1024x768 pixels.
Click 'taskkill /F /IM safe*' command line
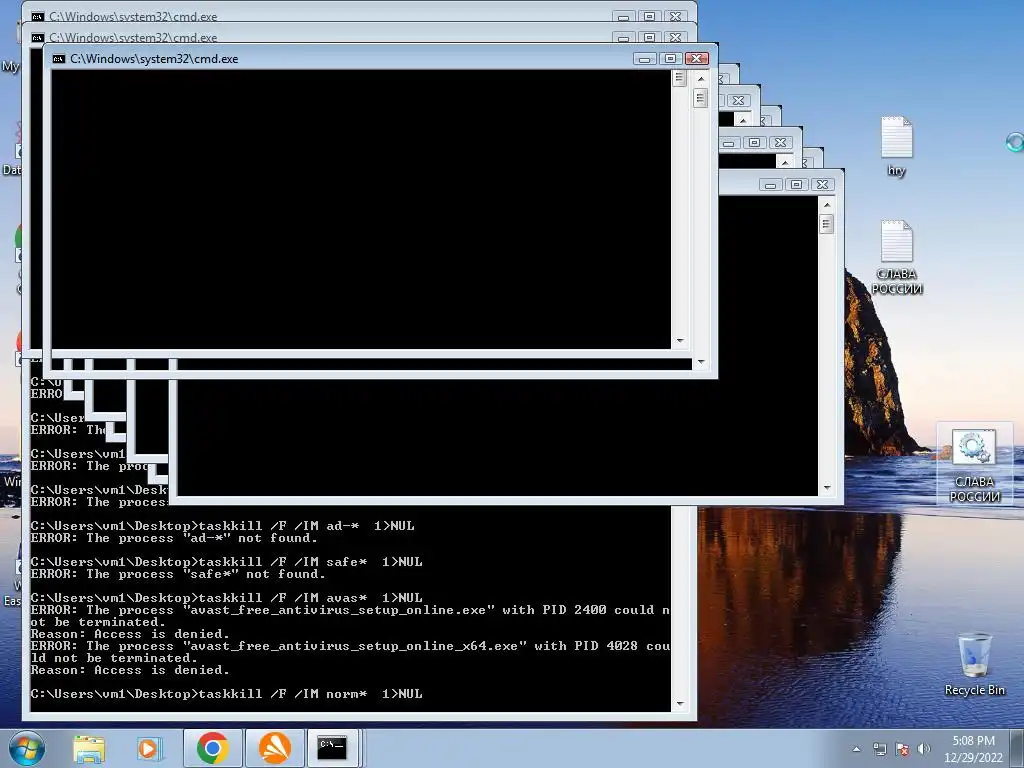tap(226, 562)
